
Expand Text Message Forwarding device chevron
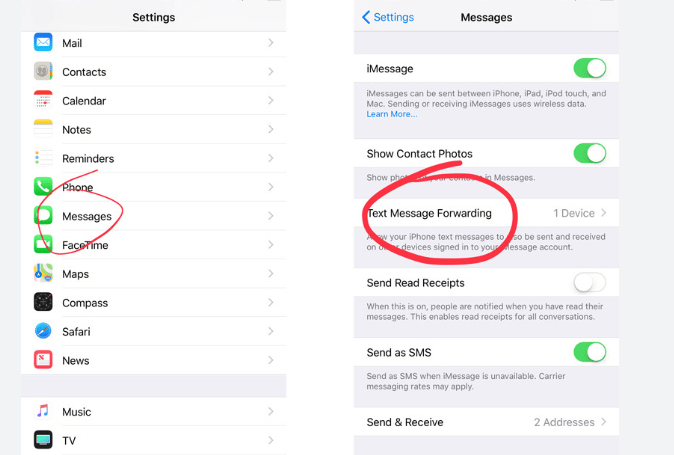pyautogui.click(x=604, y=214)
